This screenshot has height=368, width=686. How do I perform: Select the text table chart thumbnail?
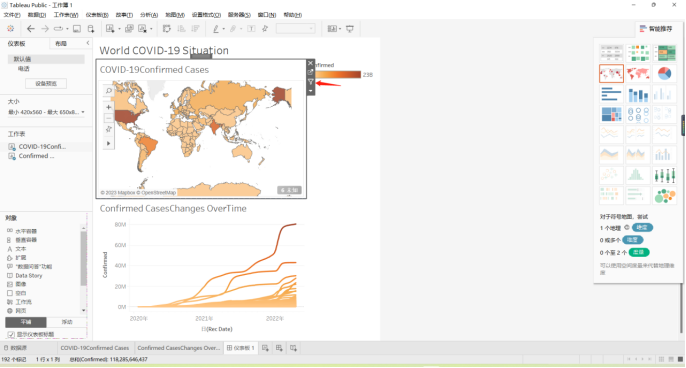tap(611, 53)
